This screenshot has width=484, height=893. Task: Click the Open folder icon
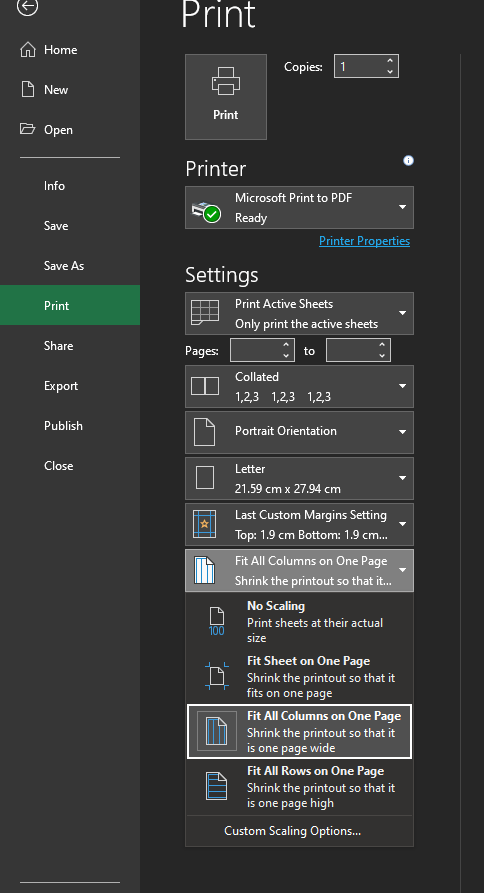tap(27, 129)
